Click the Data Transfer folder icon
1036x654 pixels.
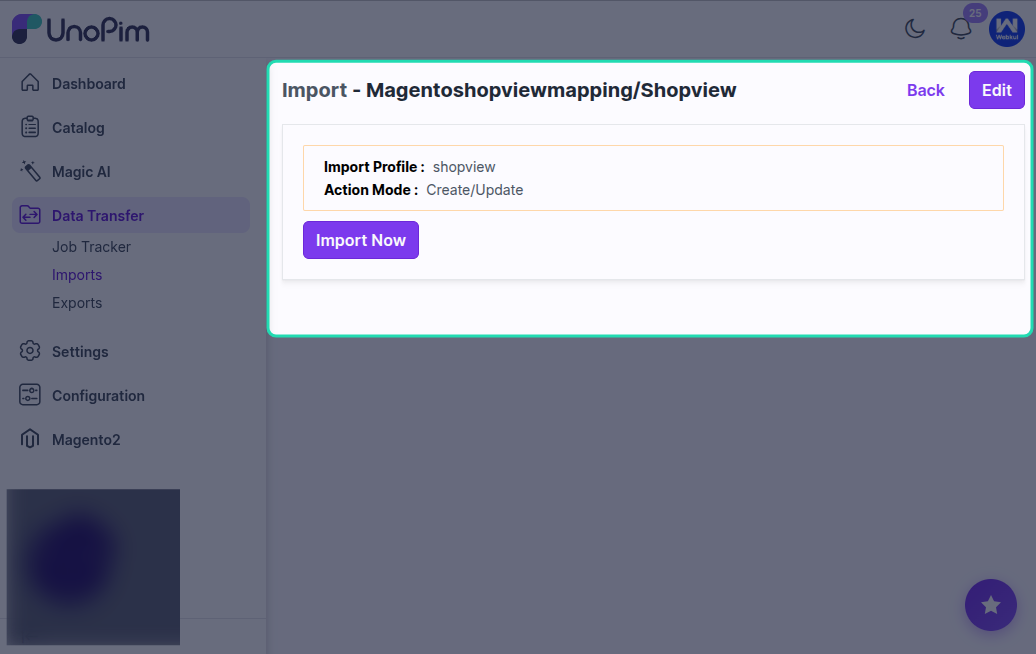(x=30, y=215)
